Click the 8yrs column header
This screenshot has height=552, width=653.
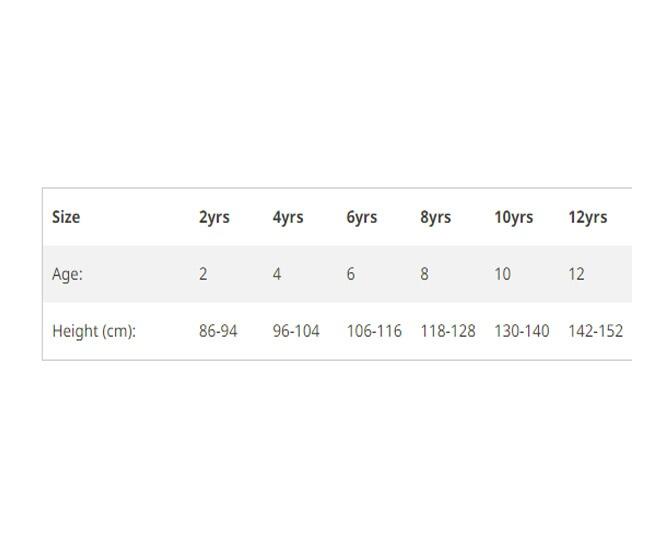[x=435, y=217]
